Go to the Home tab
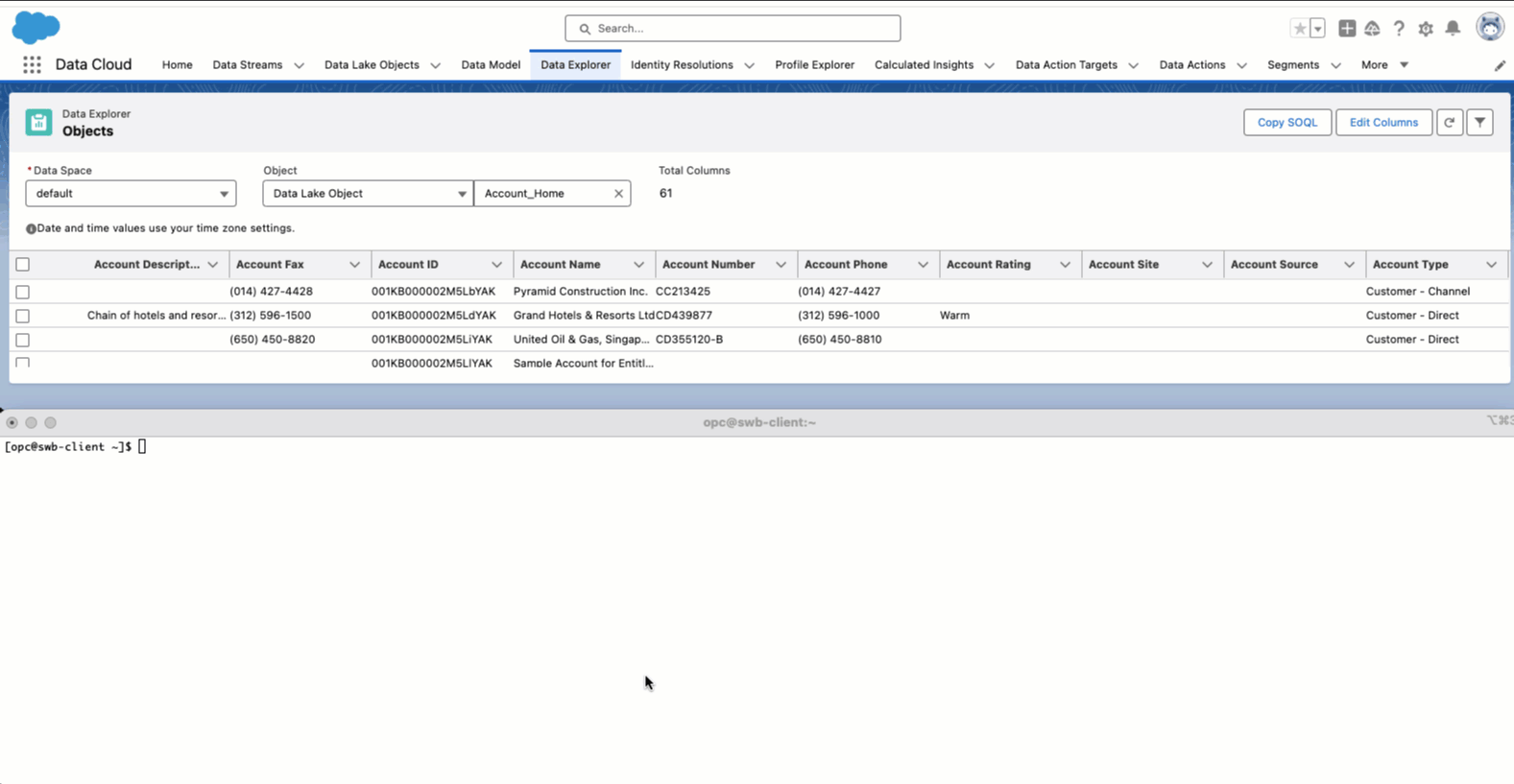The width and height of the screenshot is (1514, 784). click(x=177, y=65)
